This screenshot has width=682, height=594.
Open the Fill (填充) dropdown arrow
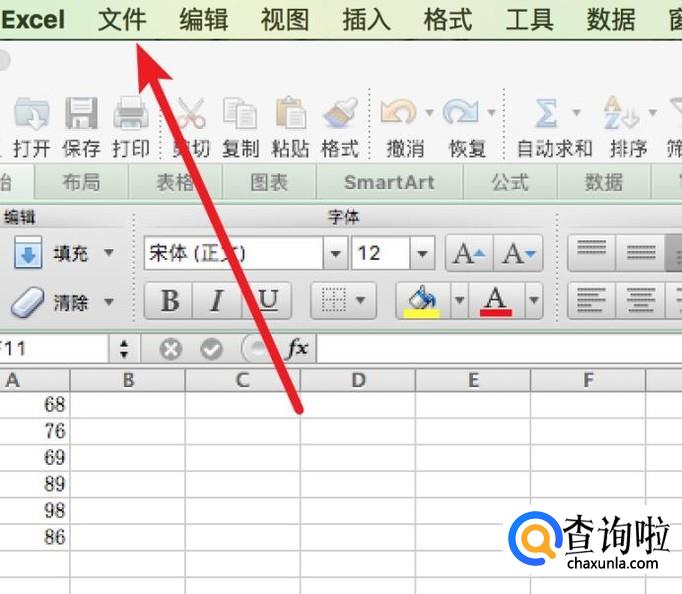click(x=109, y=253)
